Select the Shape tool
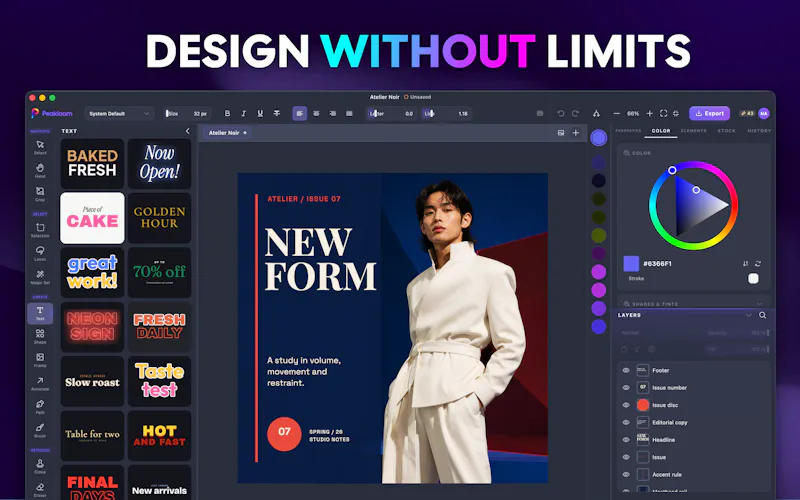This screenshot has width=800, height=500. click(40, 336)
